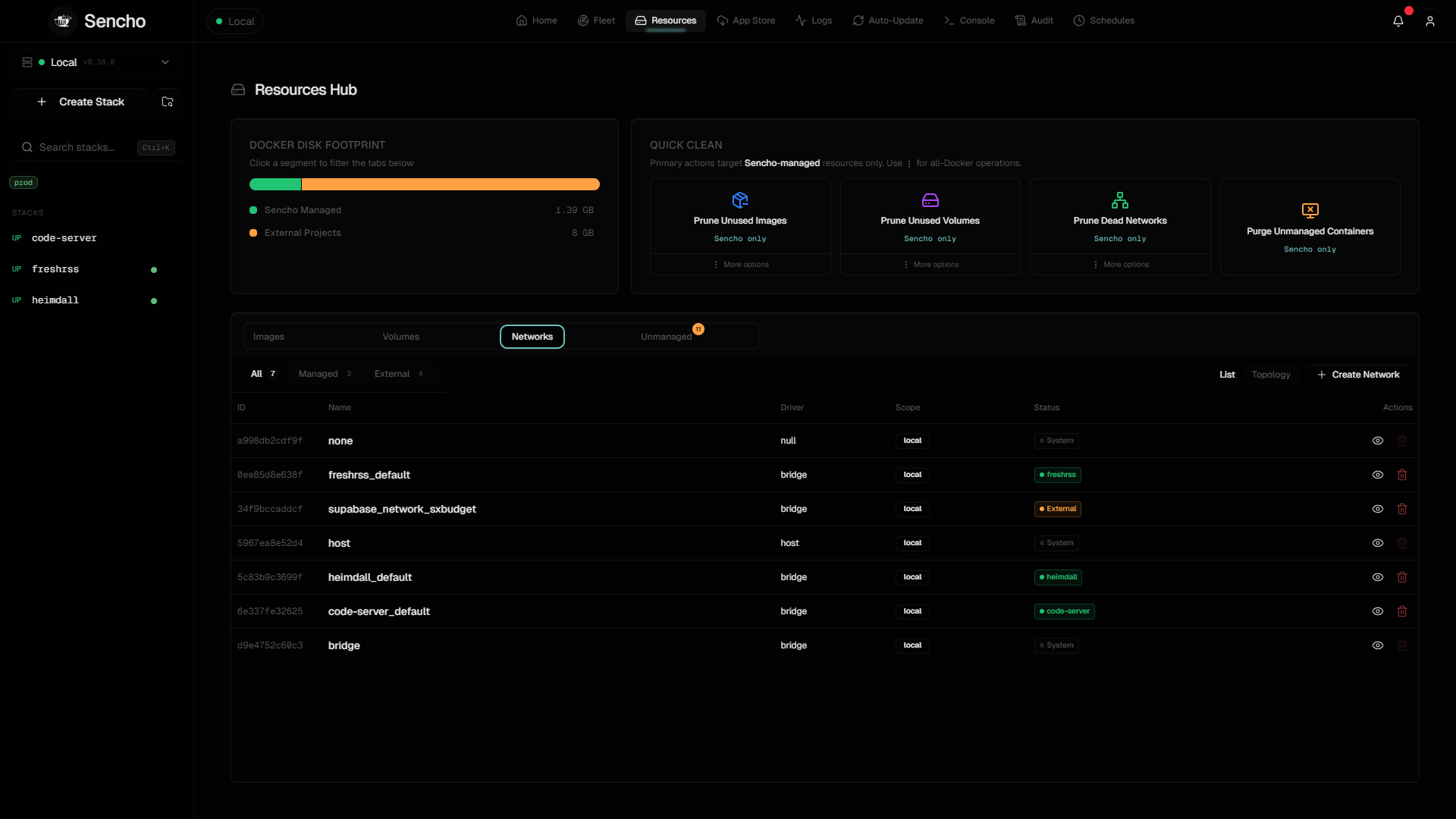Image resolution: width=1456 pixels, height=819 pixels.
Task: Switch to Topology view
Action: 1271,375
